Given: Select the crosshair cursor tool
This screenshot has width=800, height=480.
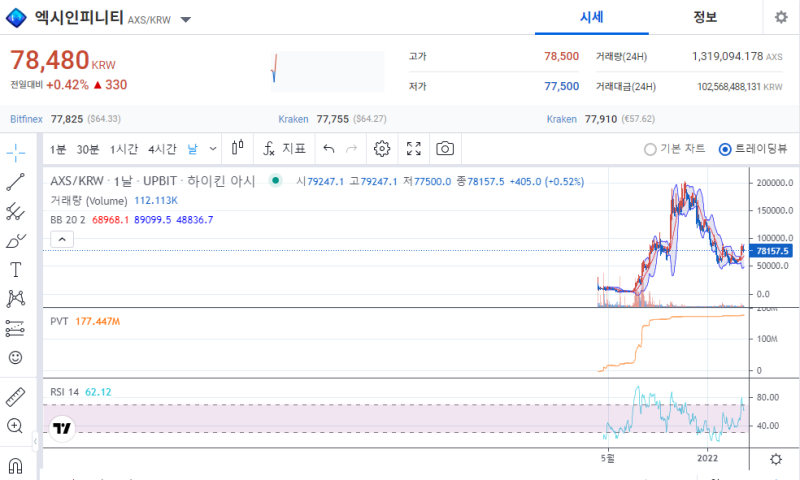Looking at the screenshot, I should pyautogui.click(x=16, y=153).
